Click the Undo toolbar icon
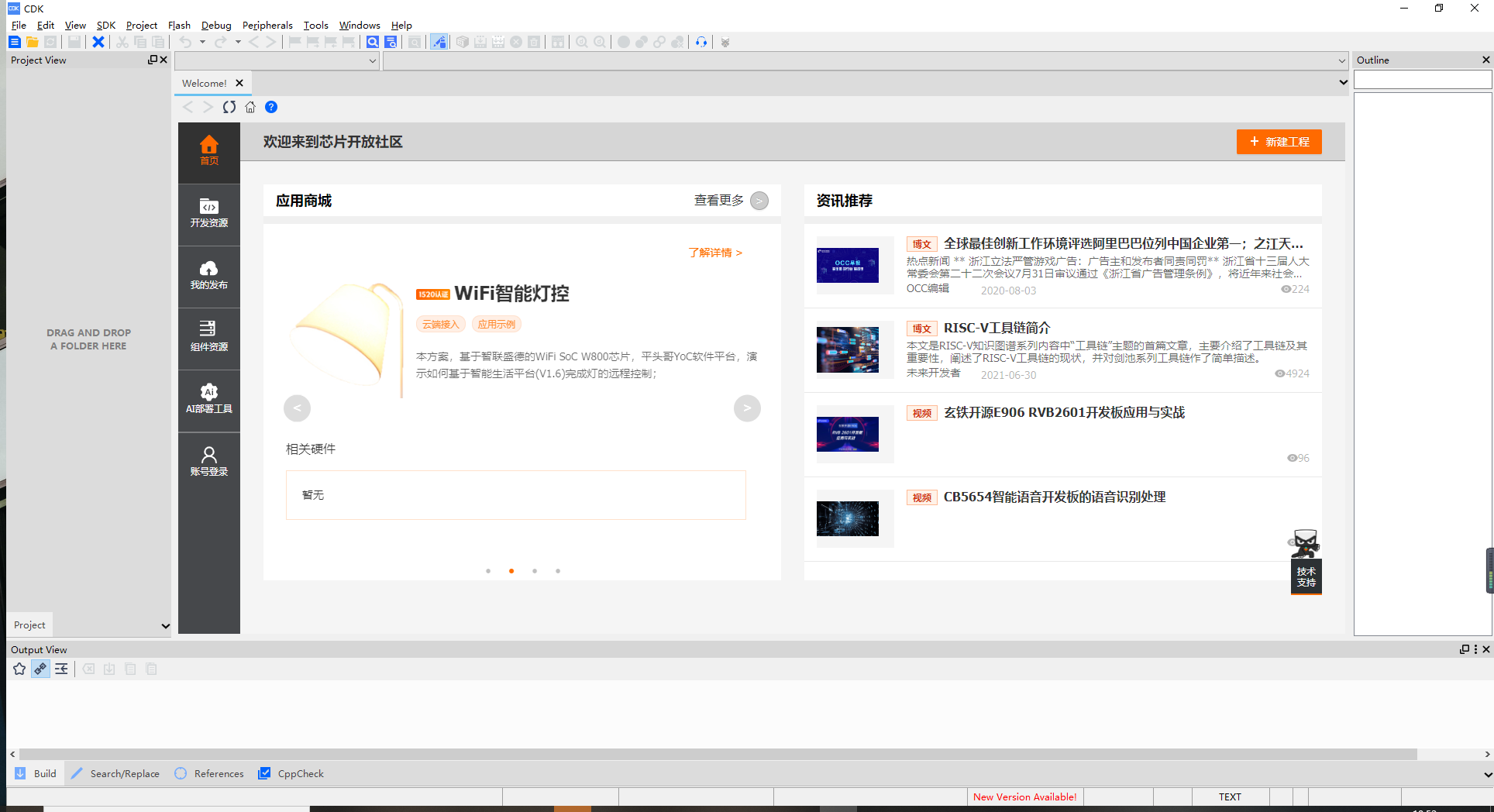The width and height of the screenshot is (1494, 812). 187,42
